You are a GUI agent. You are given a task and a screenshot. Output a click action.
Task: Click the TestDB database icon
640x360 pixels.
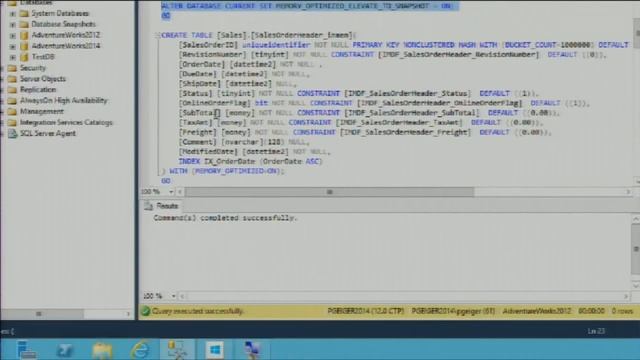24,57
